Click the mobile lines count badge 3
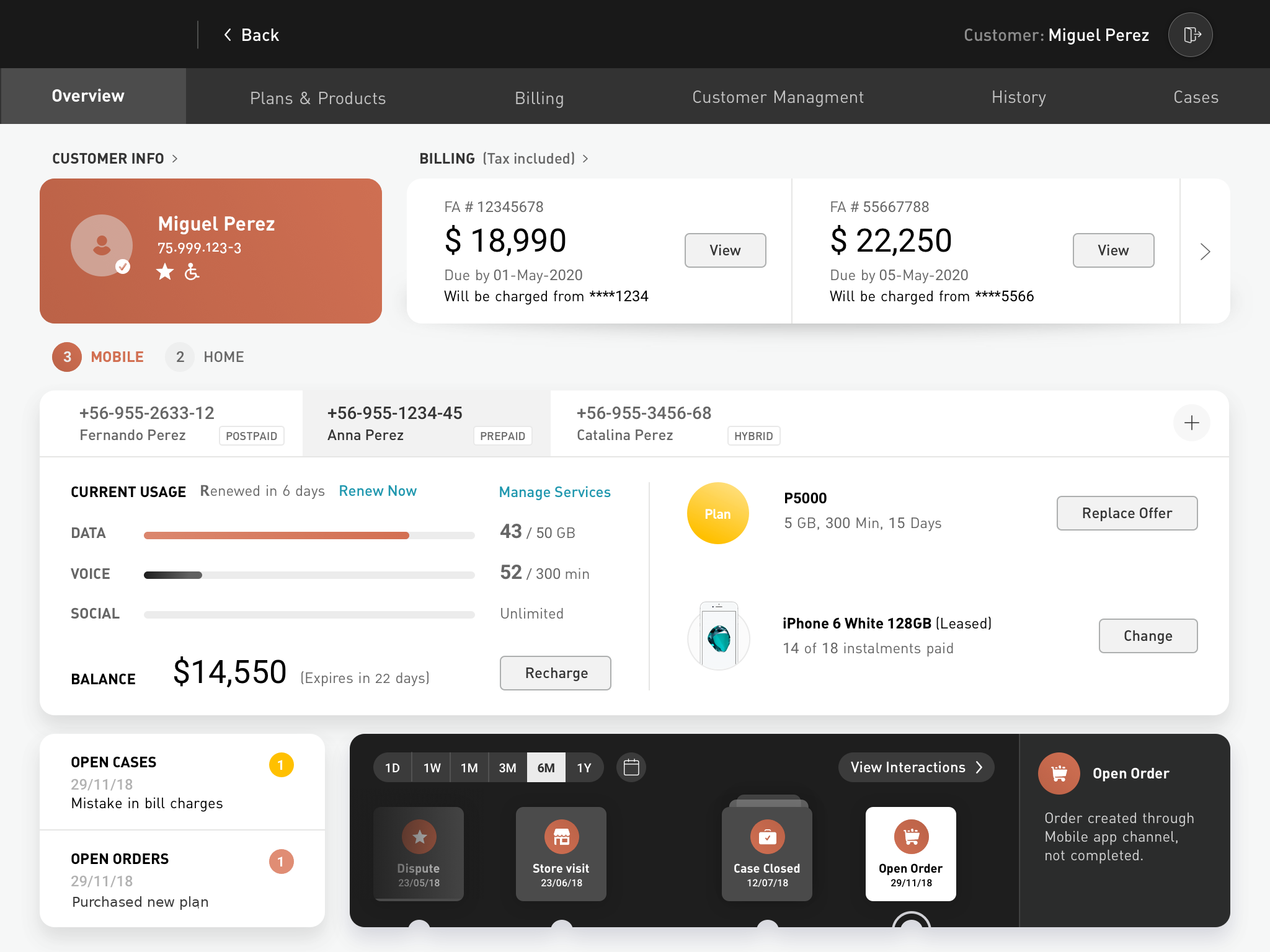1270x952 pixels. pos(67,357)
